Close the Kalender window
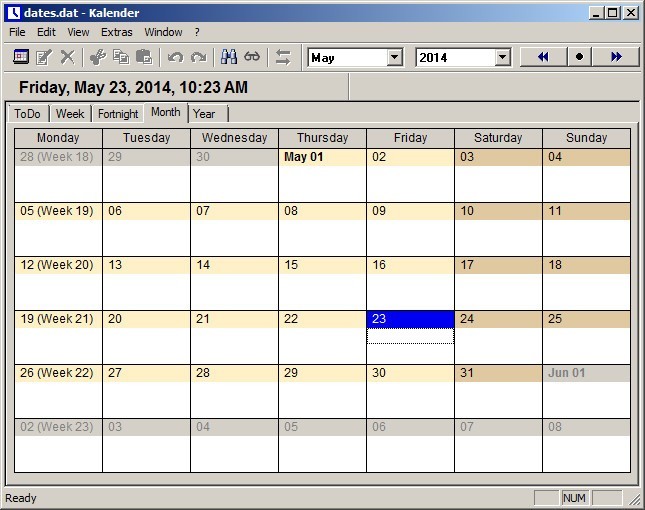Image resolution: width=645 pixels, height=510 pixels. [x=631, y=13]
